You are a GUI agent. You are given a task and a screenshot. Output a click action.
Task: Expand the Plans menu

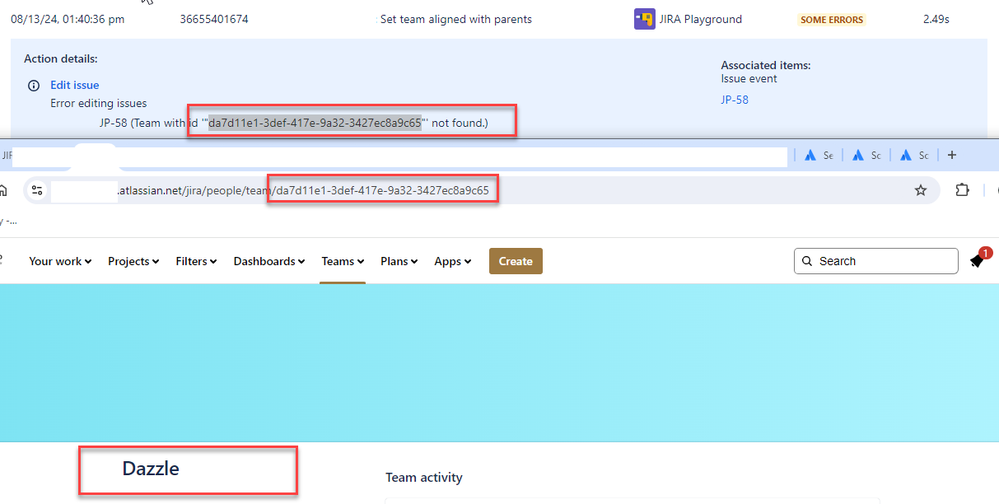point(399,261)
